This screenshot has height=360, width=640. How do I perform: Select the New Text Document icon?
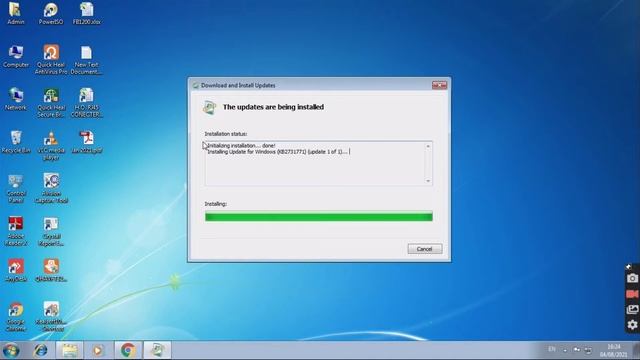tap(86, 60)
